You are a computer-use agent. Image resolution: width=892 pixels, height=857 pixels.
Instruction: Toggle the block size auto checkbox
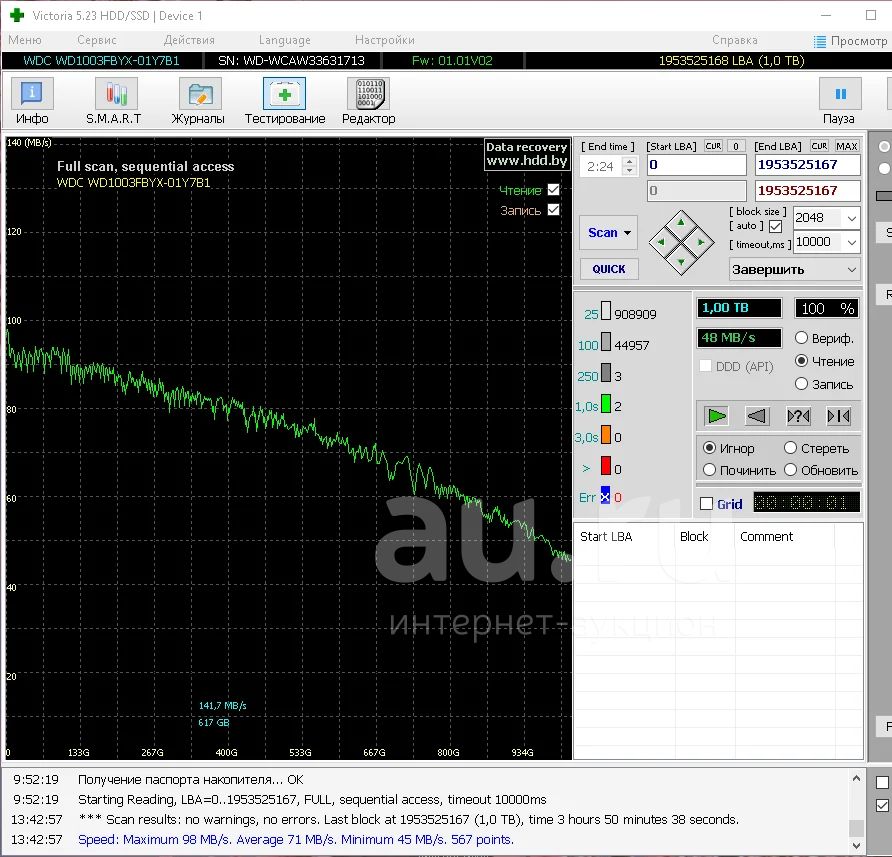[x=775, y=226]
